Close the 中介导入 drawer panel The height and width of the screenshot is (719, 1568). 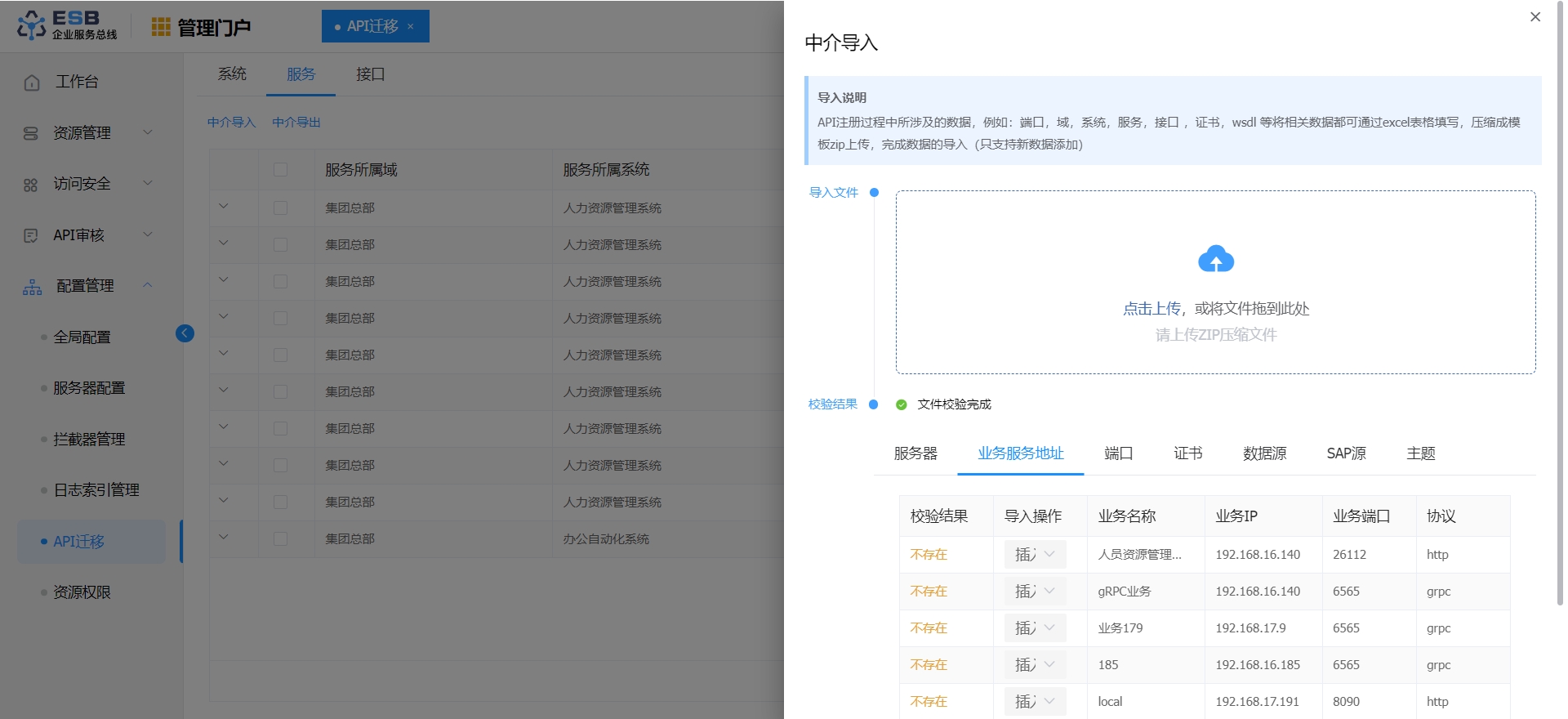pos(1535,17)
